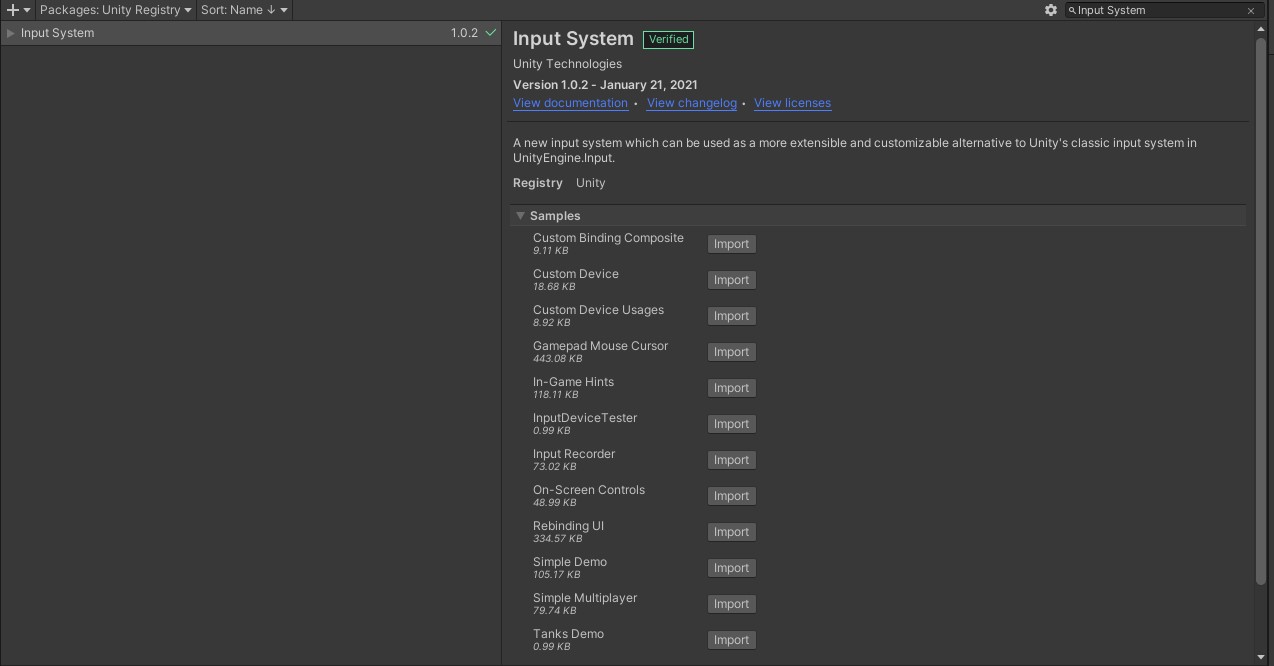Import the Gamepad Mouse Cursor sample
Screen dimensions: 1274x666
pyautogui.click(x=731, y=352)
